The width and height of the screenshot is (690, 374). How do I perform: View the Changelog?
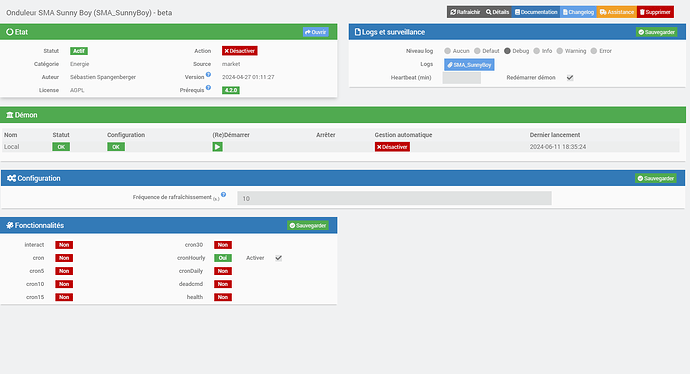(578, 12)
